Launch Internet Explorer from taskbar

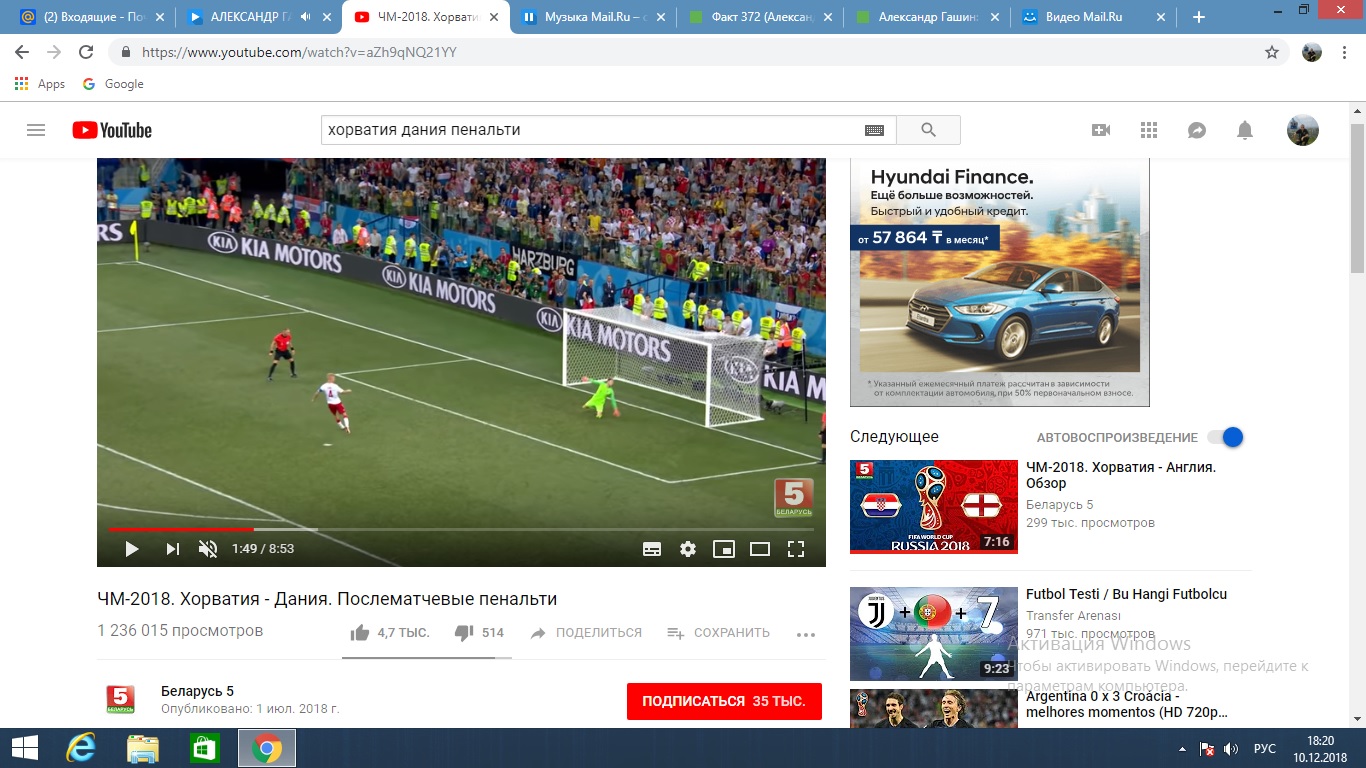[x=80, y=748]
